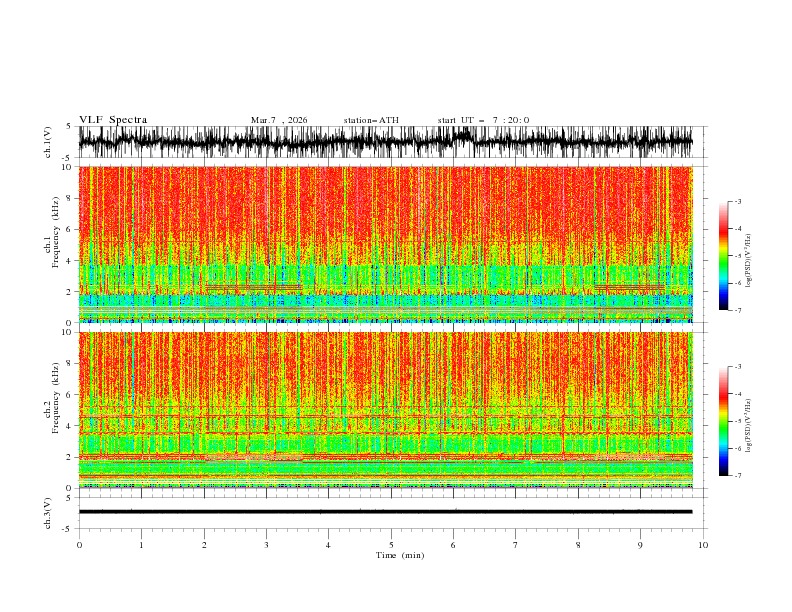Click the "-3" label on ch.1 color bar

coord(737,201)
